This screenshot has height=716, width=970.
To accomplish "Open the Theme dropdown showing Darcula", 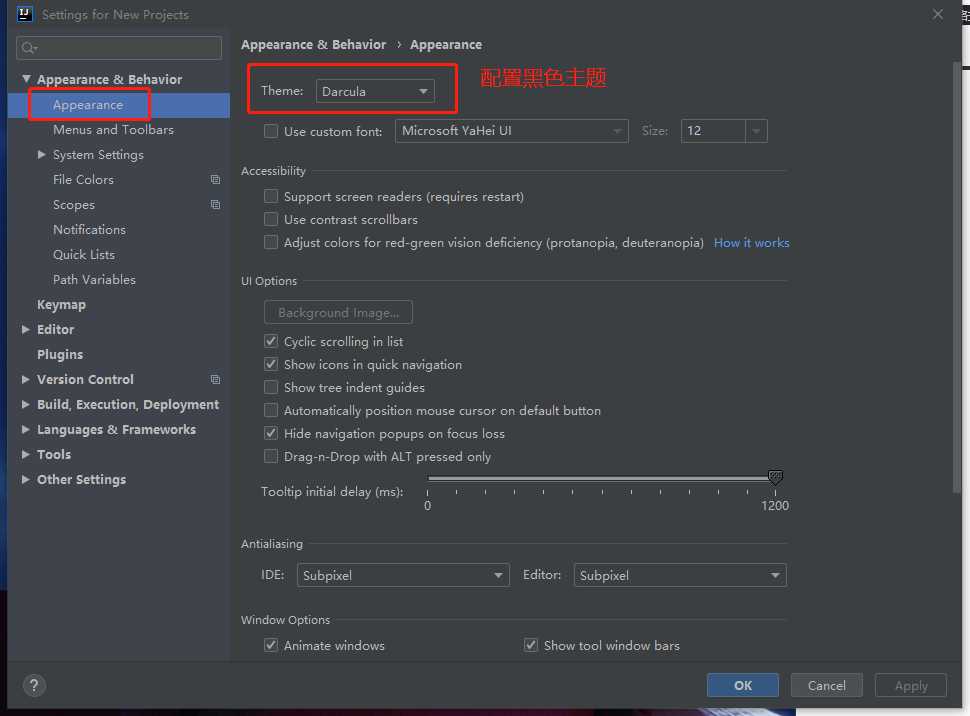I will tap(375, 91).
